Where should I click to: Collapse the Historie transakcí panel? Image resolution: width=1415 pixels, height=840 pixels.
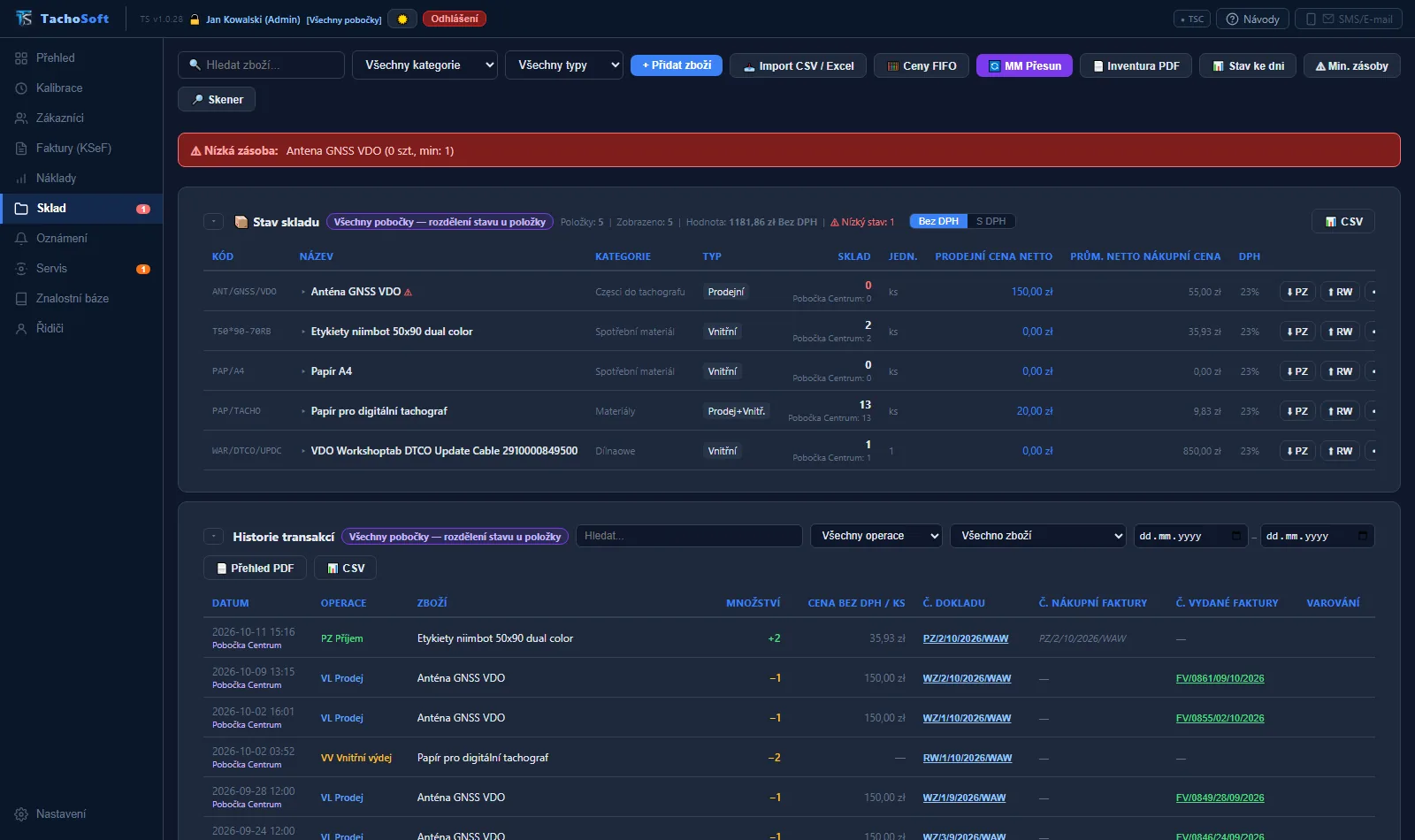pyautogui.click(x=213, y=537)
